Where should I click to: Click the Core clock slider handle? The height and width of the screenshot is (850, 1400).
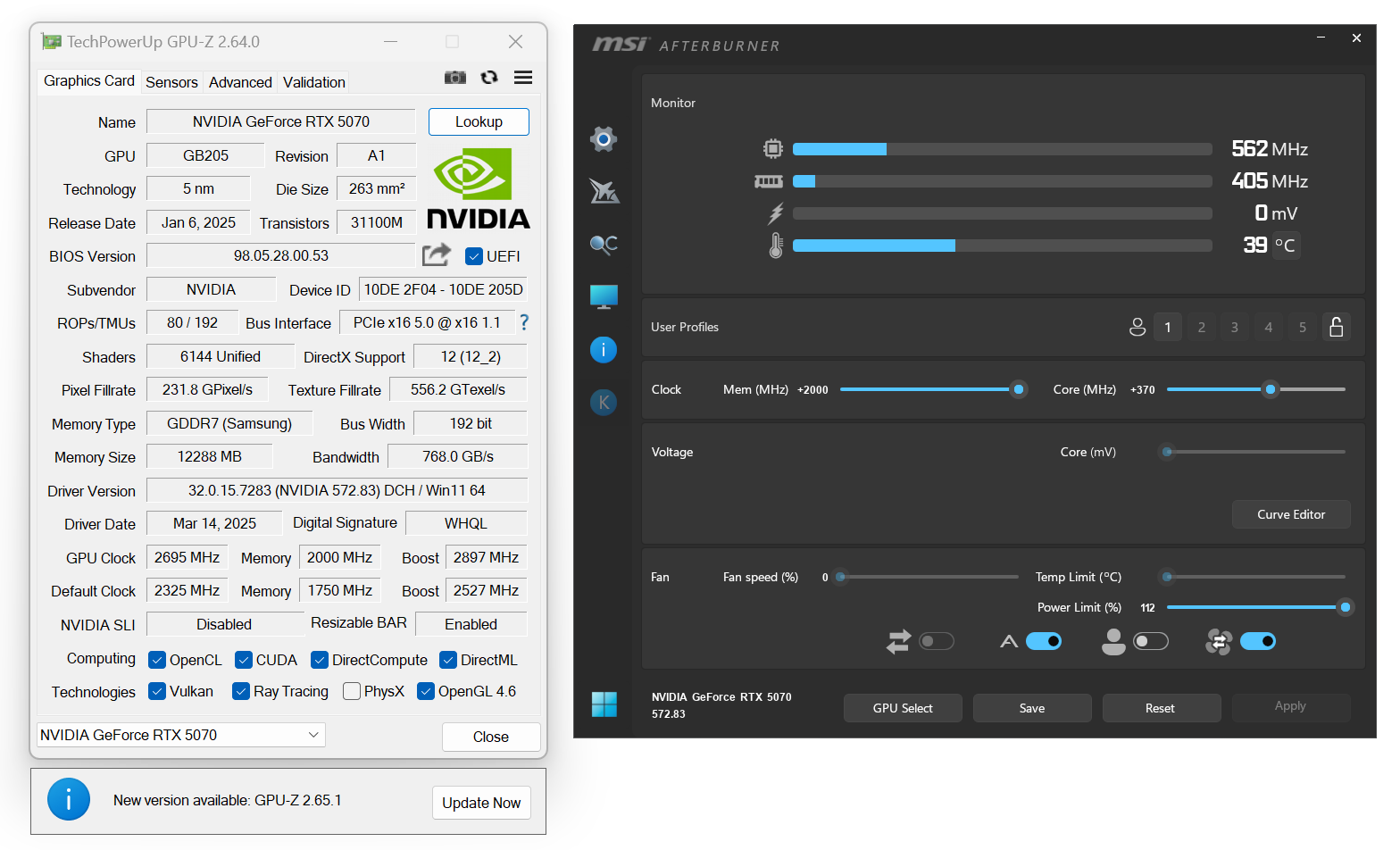click(x=1270, y=389)
